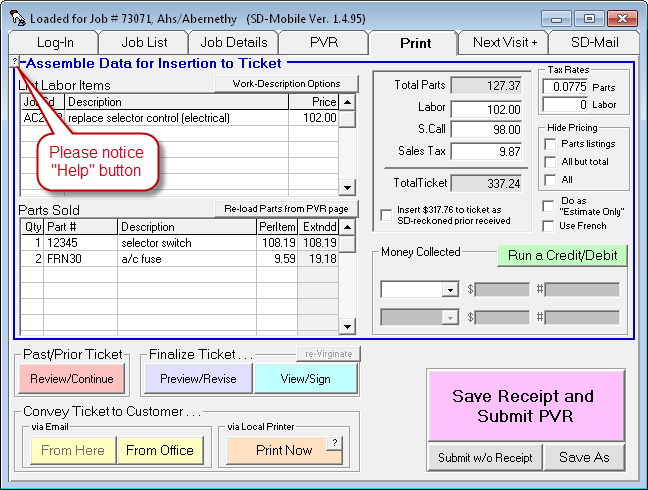Click the View/Sign button
The image size is (648, 490).
305,378
